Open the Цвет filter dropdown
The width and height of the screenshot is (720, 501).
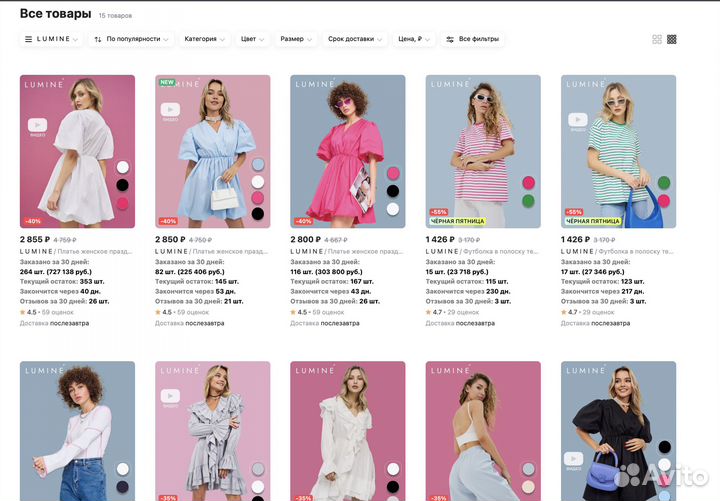[x=253, y=39]
